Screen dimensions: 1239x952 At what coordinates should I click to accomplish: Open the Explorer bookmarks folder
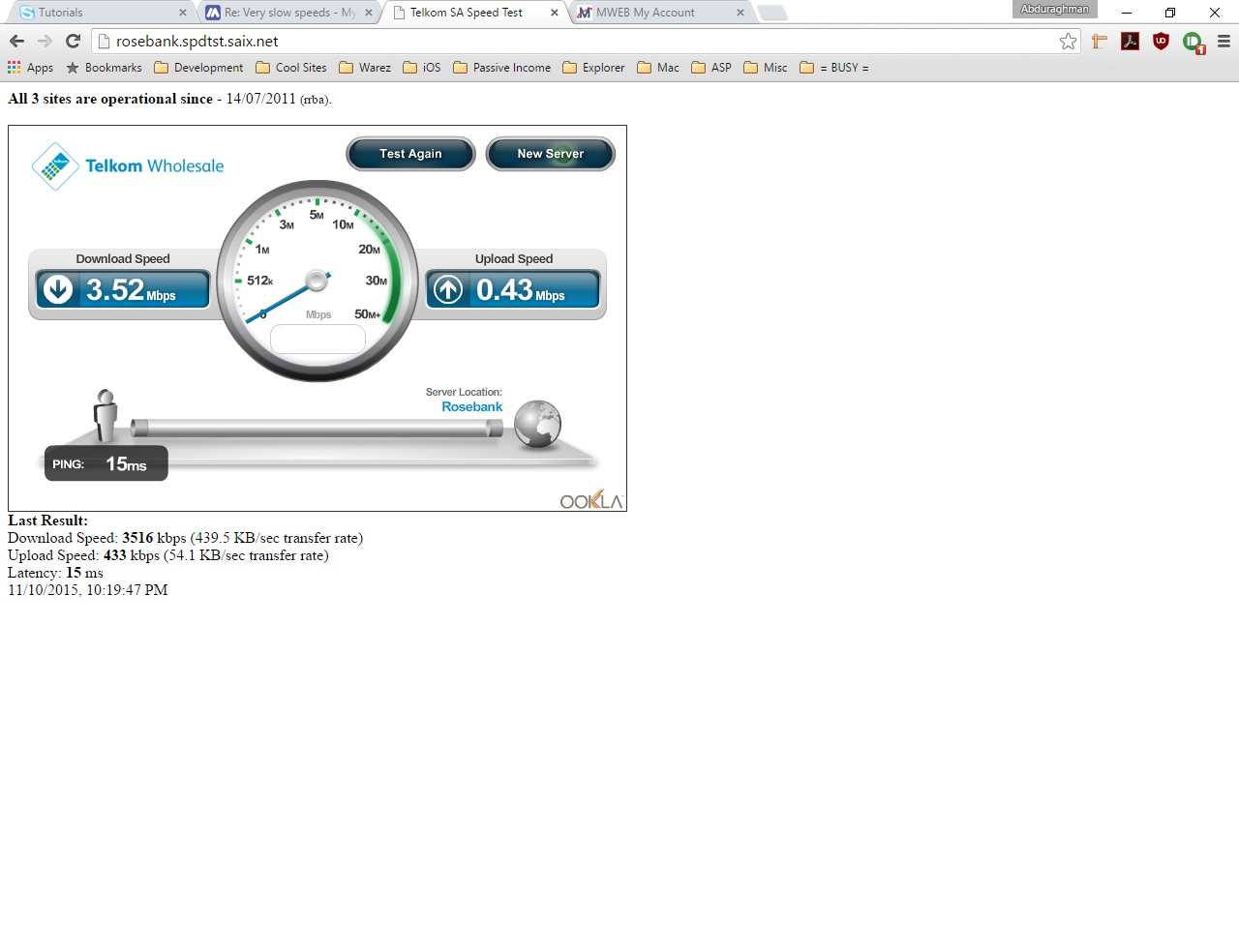(x=593, y=68)
